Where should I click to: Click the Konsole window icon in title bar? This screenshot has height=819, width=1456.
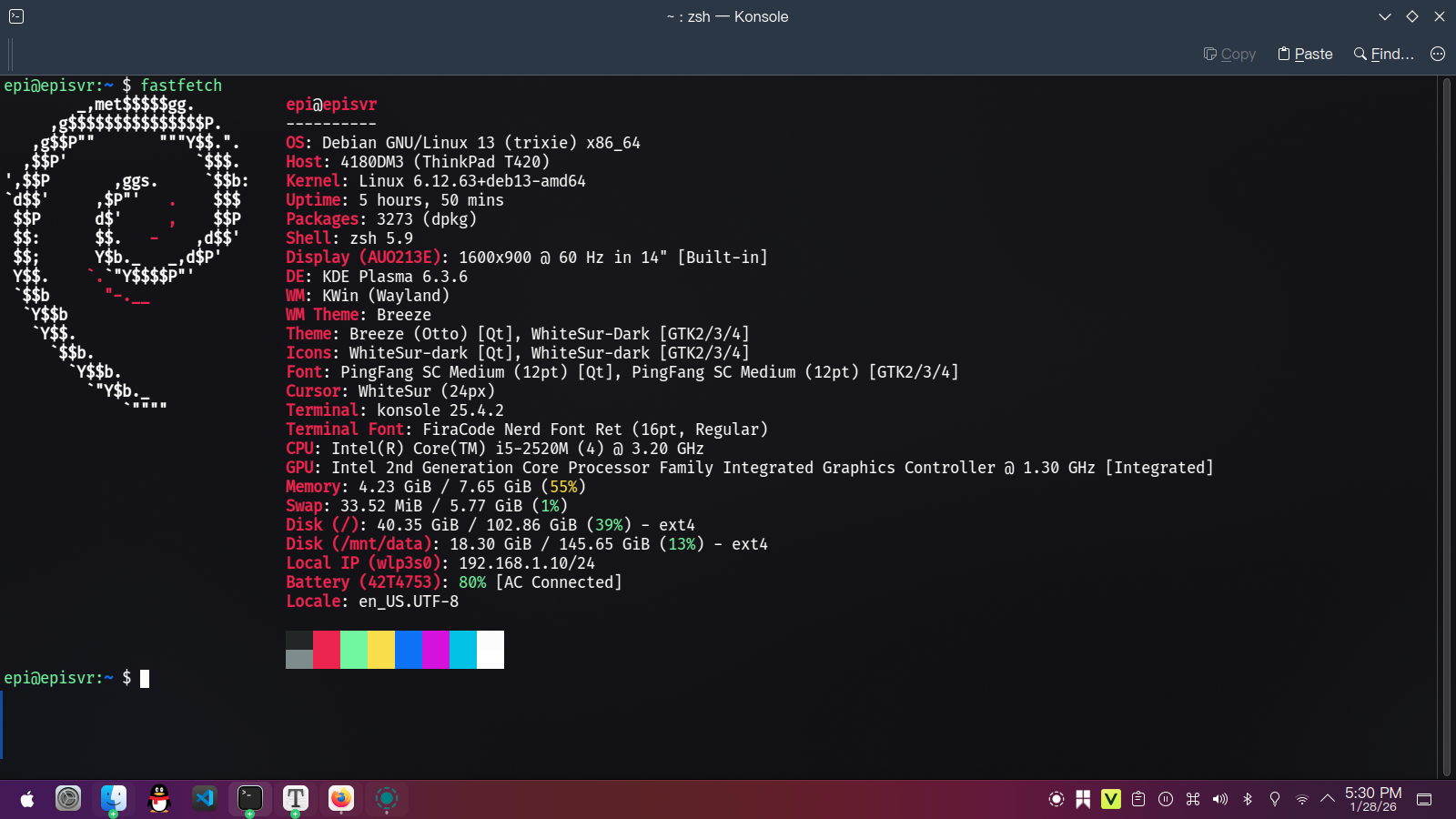16,16
